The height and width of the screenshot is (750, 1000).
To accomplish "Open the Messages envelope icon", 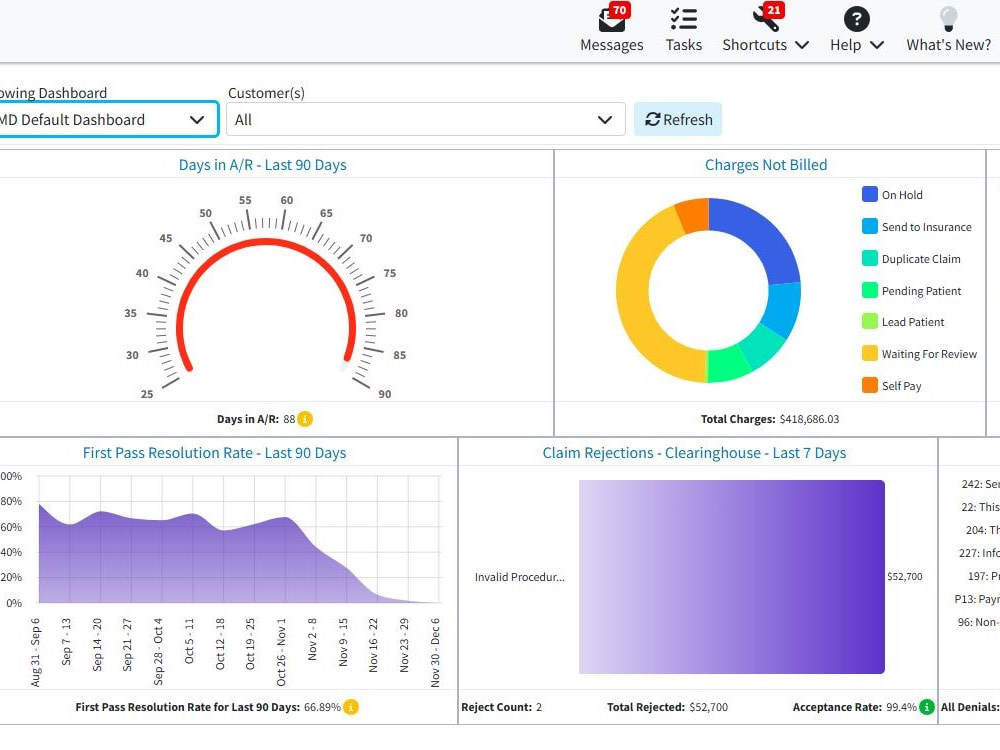I will [x=611, y=20].
